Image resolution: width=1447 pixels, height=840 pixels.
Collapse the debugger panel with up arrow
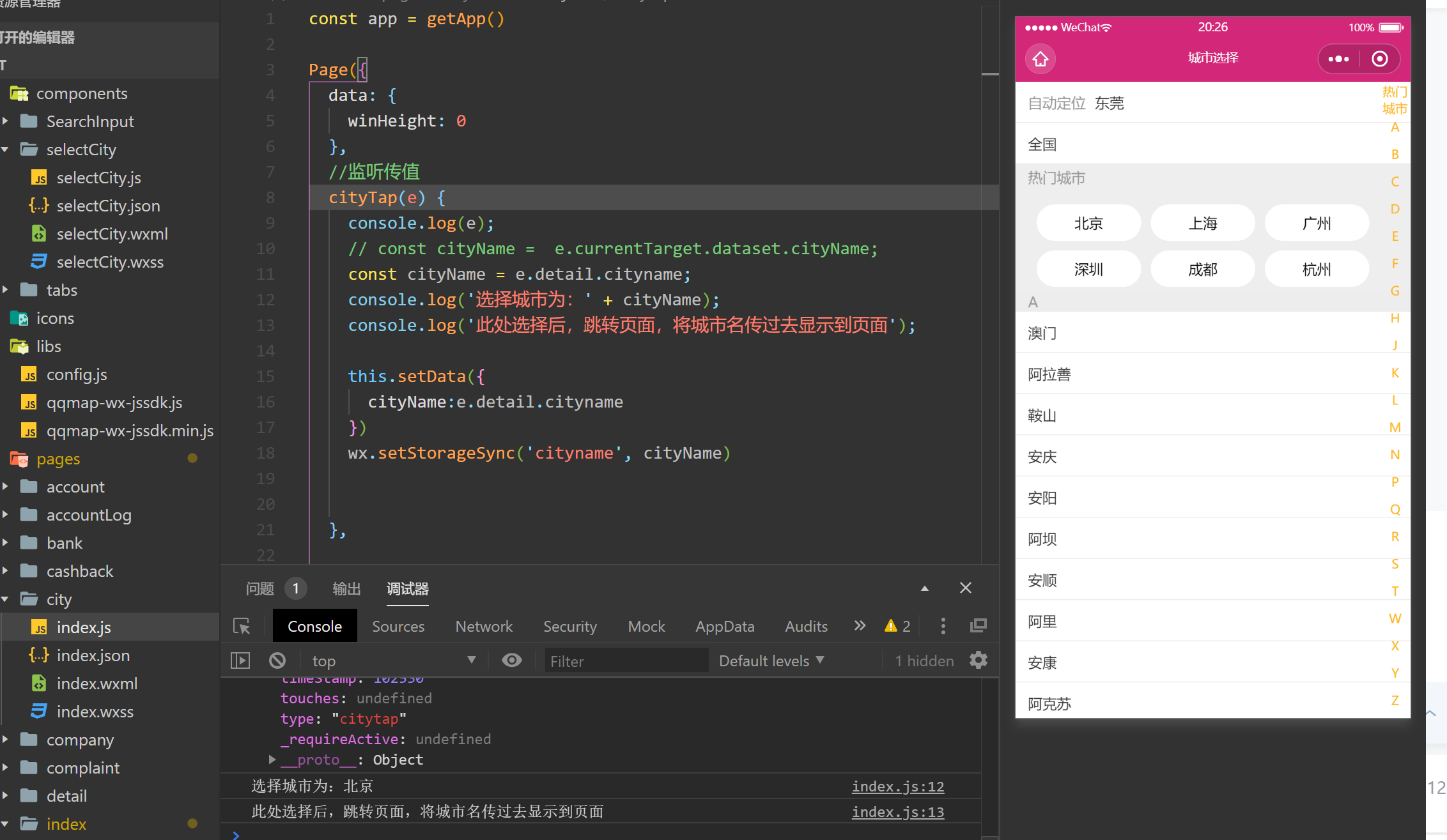tap(924, 588)
